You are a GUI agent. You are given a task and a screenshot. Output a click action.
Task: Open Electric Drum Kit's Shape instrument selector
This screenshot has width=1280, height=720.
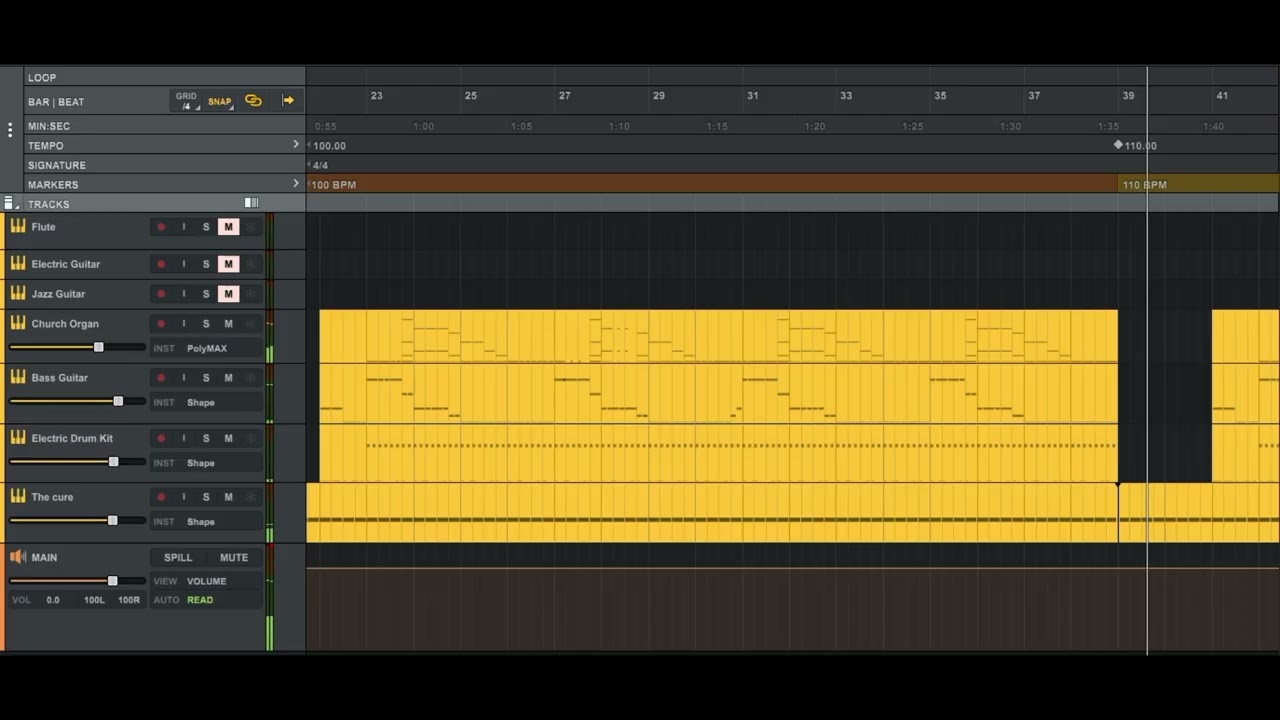click(x=206, y=462)
